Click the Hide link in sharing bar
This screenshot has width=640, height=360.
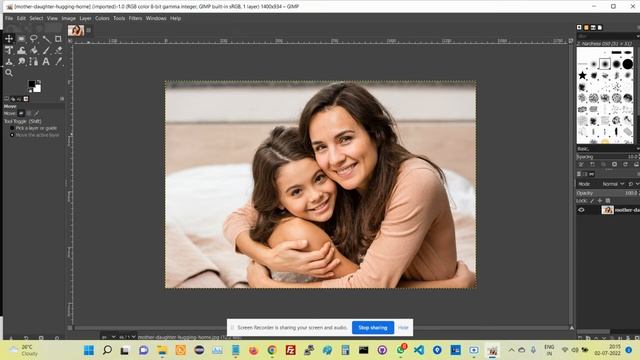click(403, 327)
